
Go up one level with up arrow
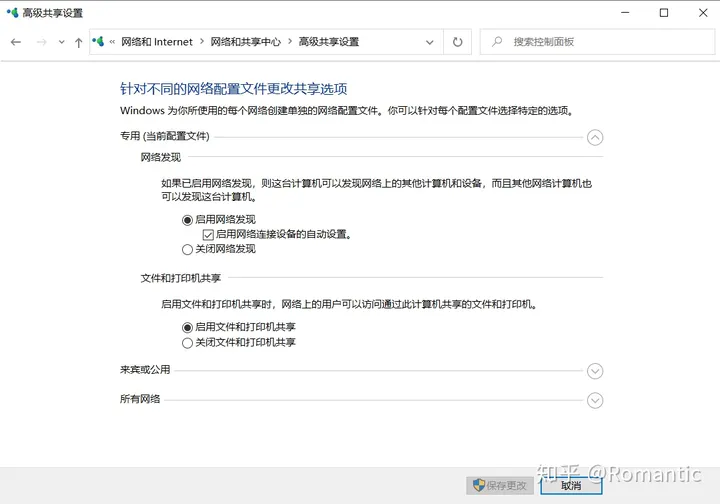tap(79, 42)
